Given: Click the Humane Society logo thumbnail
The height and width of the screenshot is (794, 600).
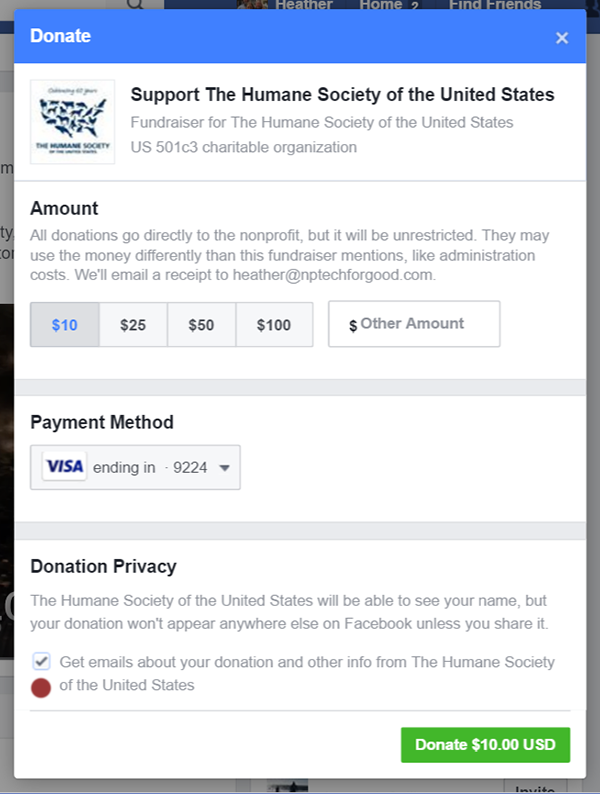Looking at the screenshot, I should tap(72, 122).
